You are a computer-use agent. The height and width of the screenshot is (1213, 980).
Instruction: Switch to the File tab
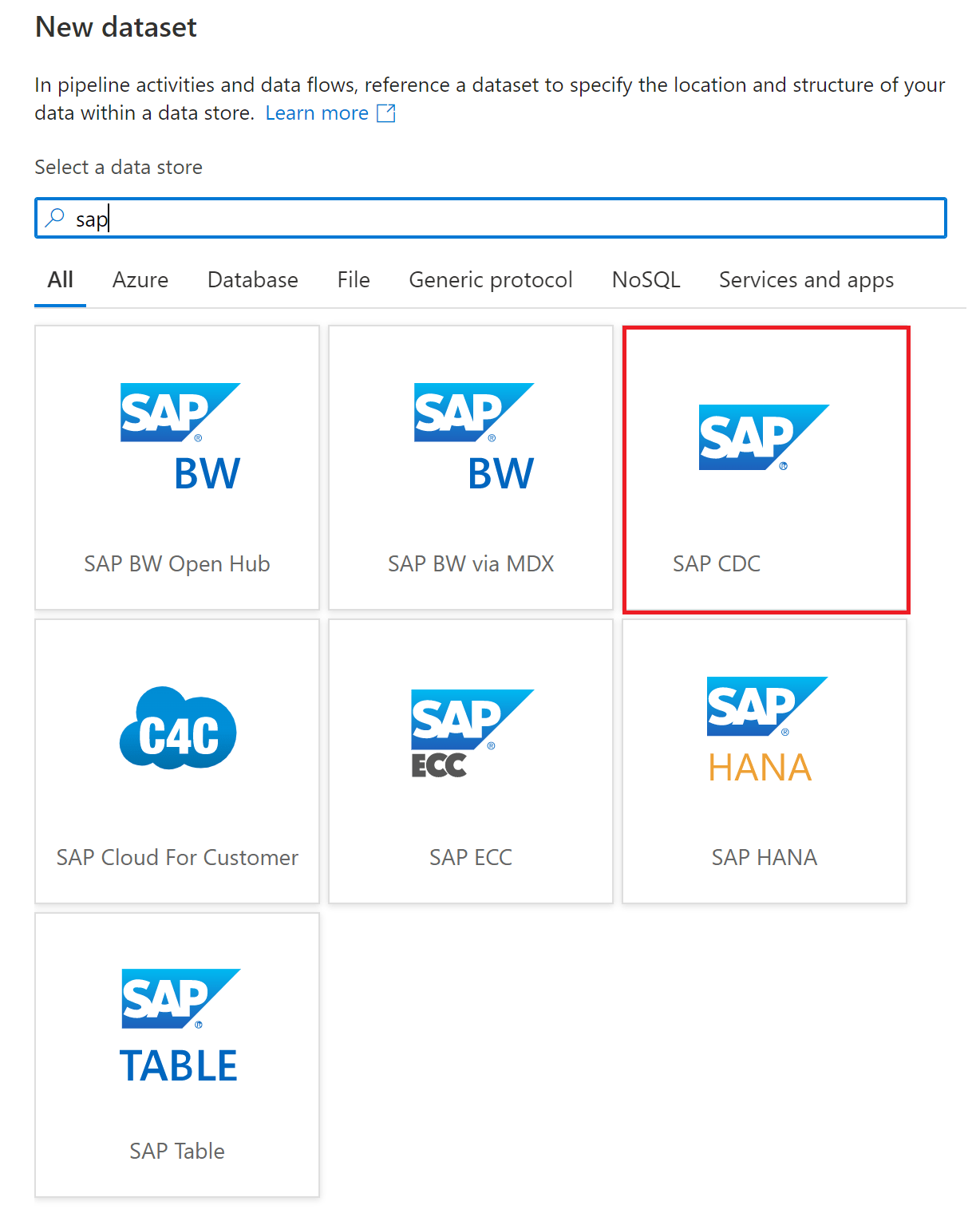[x=352, y=280]
